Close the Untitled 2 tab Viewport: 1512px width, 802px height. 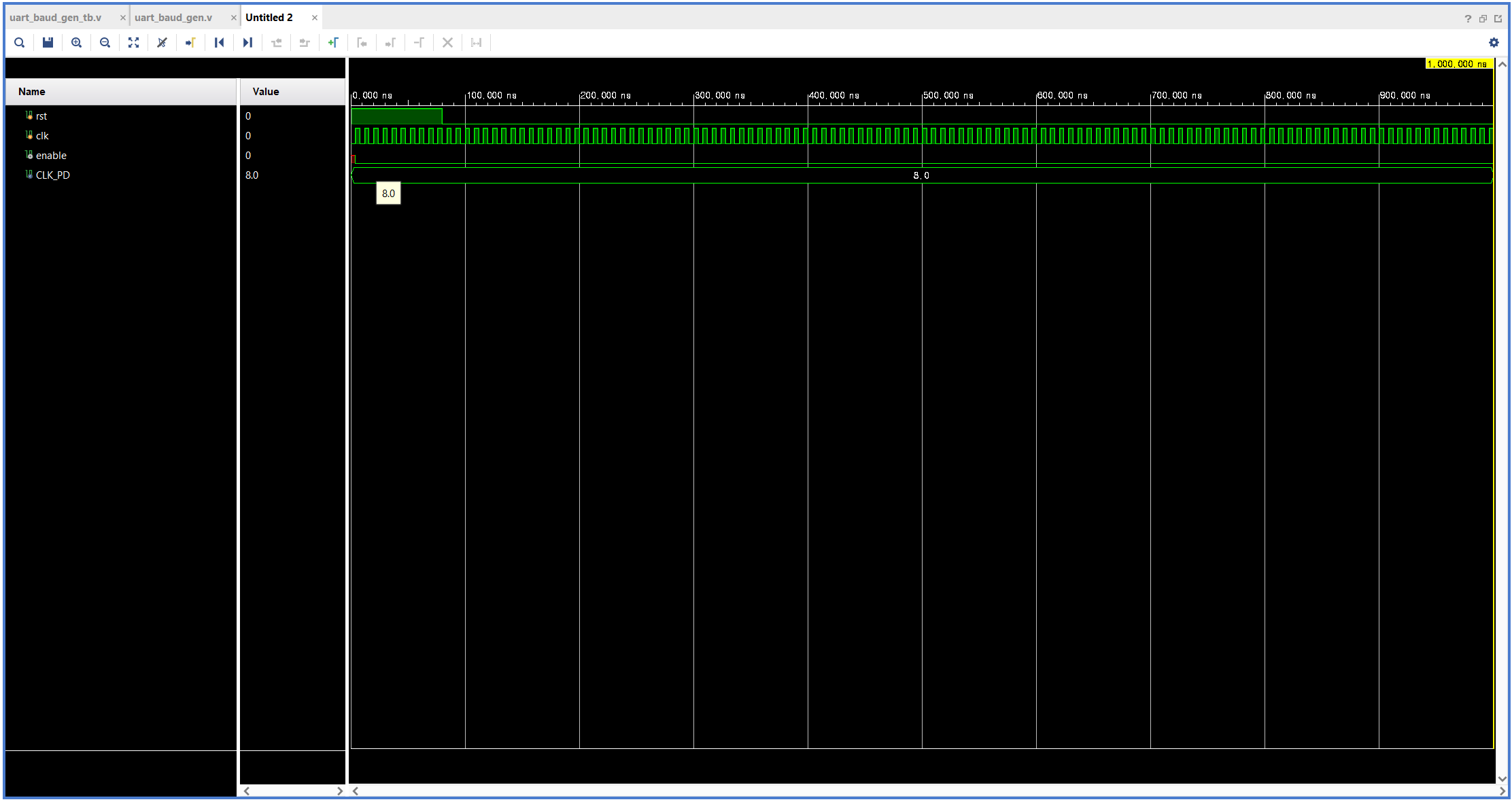(315, 18)
